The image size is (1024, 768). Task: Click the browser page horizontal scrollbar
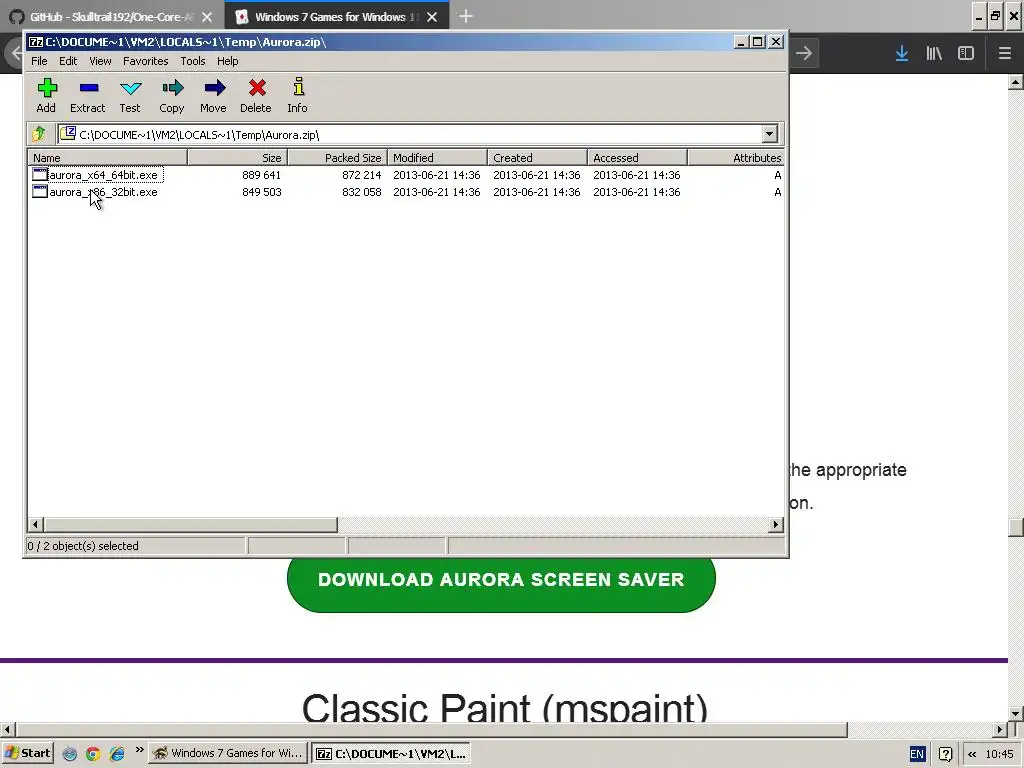(431, 729)
